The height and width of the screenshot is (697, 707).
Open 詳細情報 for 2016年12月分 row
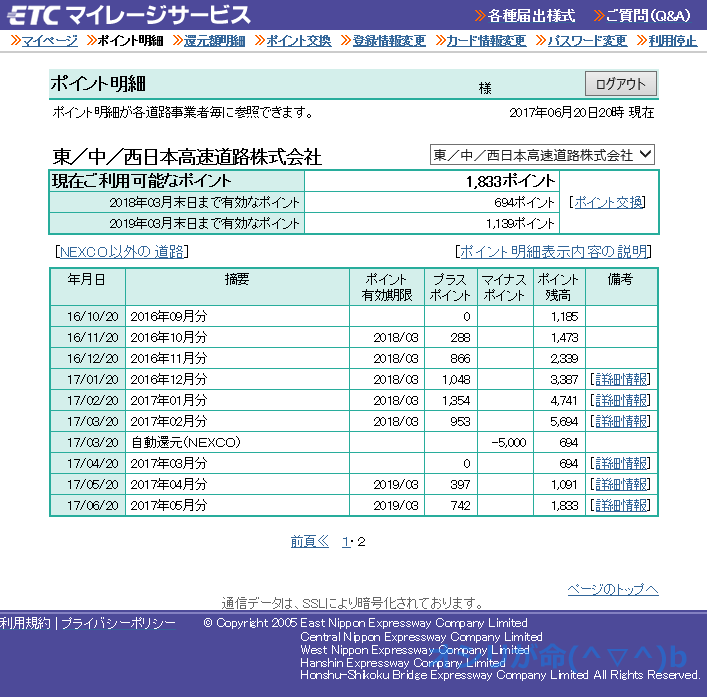[621, 380]
